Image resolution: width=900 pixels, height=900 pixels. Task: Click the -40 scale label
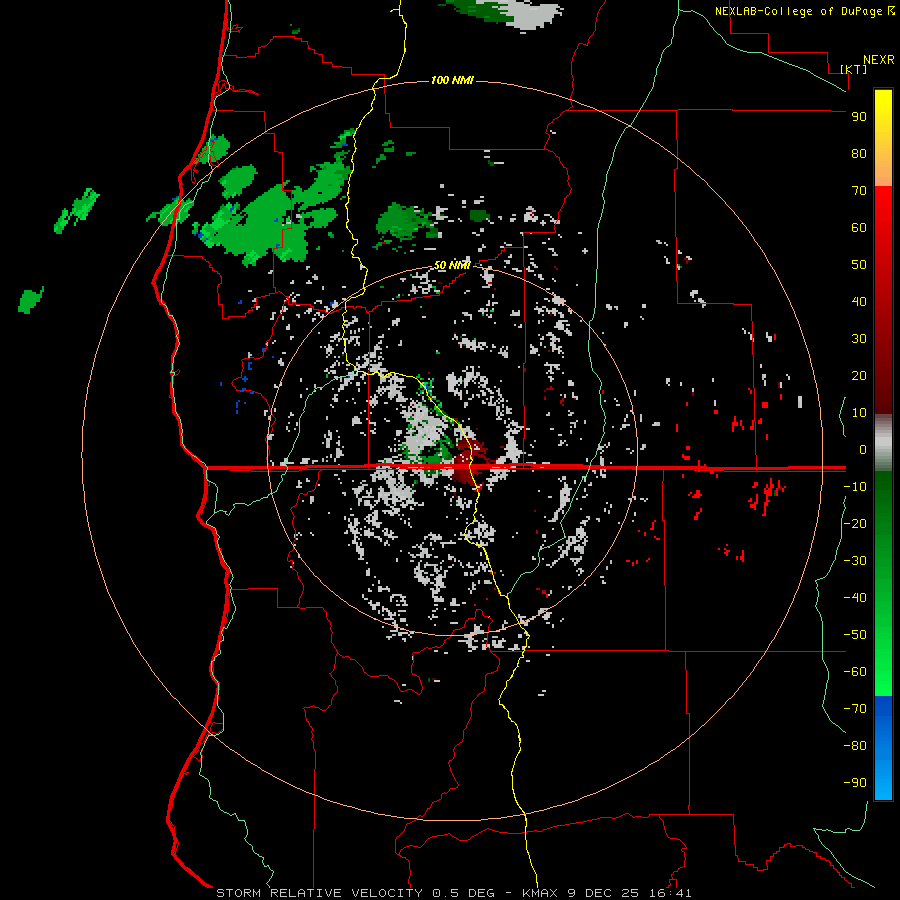pyautogui.click(x=855, y=598)
